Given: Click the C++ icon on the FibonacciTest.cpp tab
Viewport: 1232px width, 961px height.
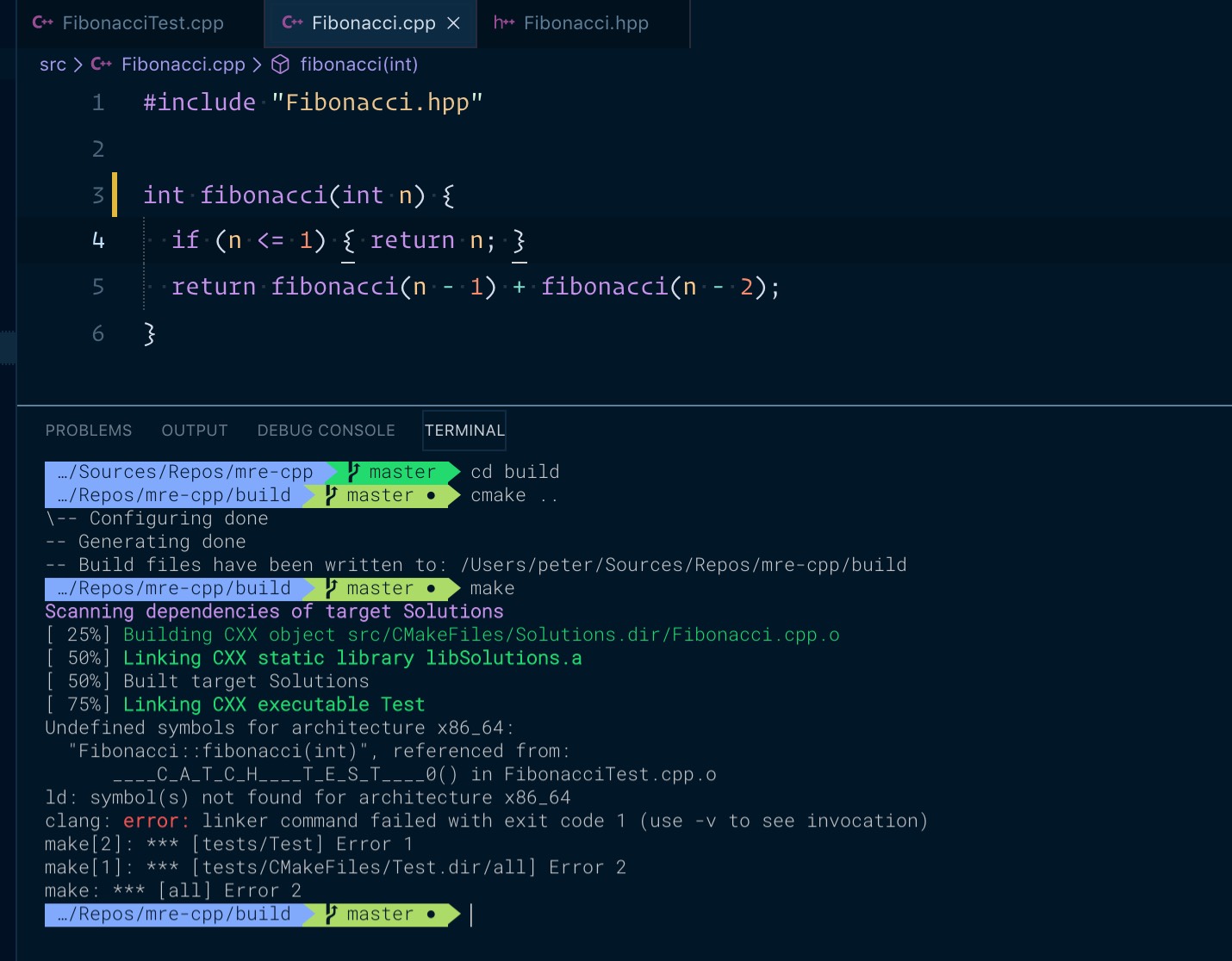Looking at the screenshot, I should [x=43, y=23].
